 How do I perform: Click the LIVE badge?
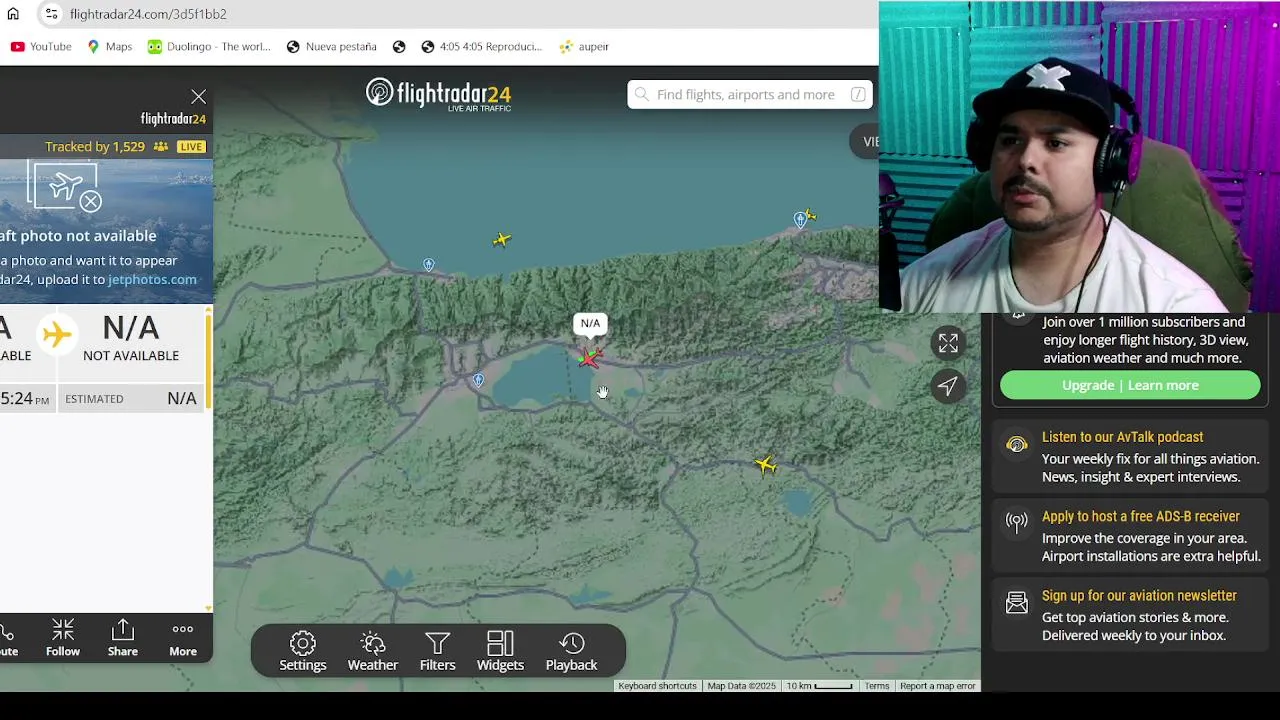tap(191, 146)
